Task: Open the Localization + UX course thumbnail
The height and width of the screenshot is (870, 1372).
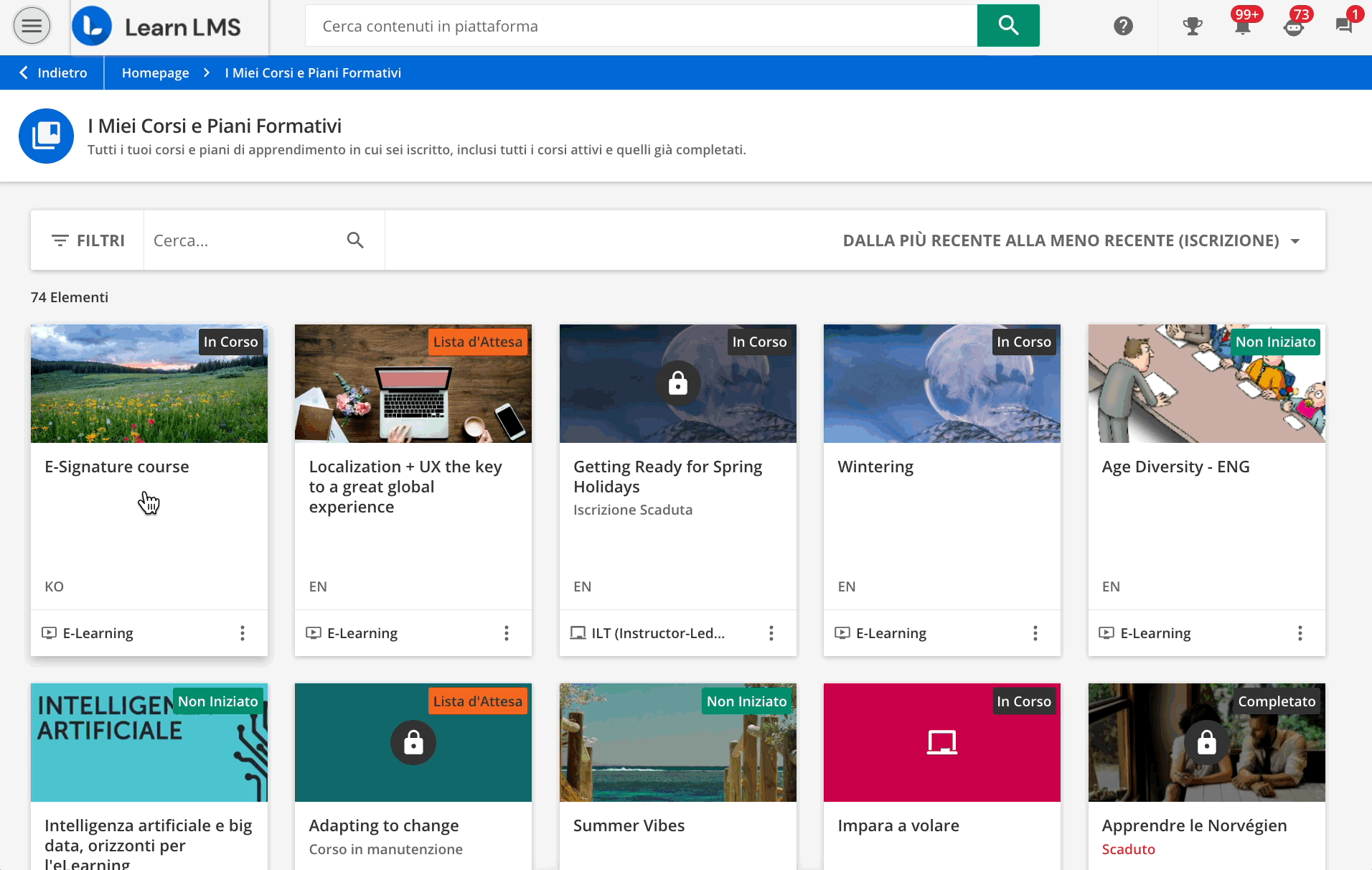Action: pos(413,383)
